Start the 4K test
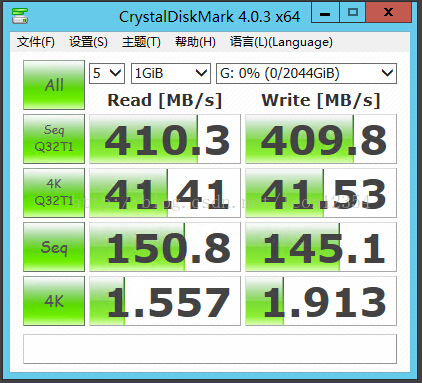Screen dimensions: 422x383 (x=54, y=301)
